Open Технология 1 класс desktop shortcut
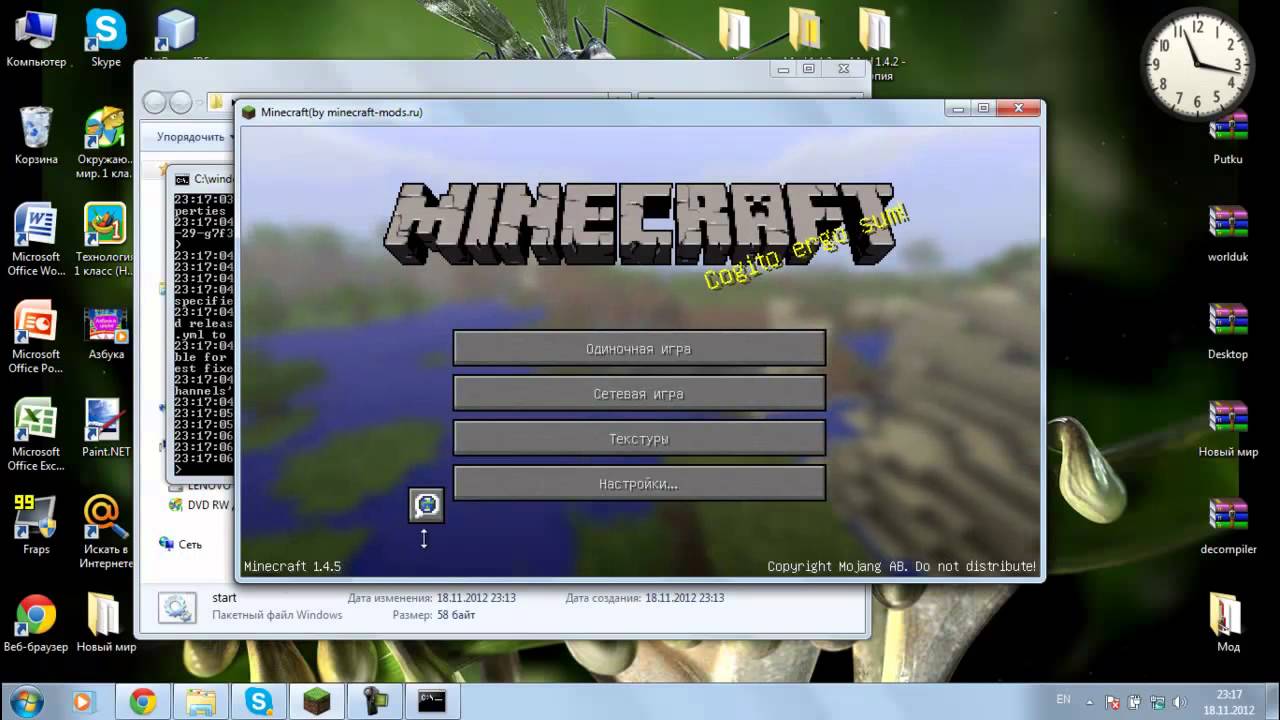1280x720 pixels. (x=105, y=240)
